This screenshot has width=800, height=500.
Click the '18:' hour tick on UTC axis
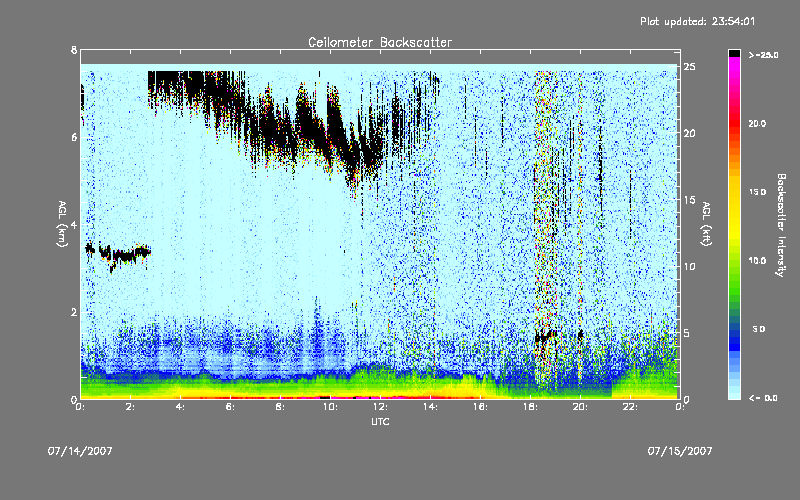click(530, 407)
